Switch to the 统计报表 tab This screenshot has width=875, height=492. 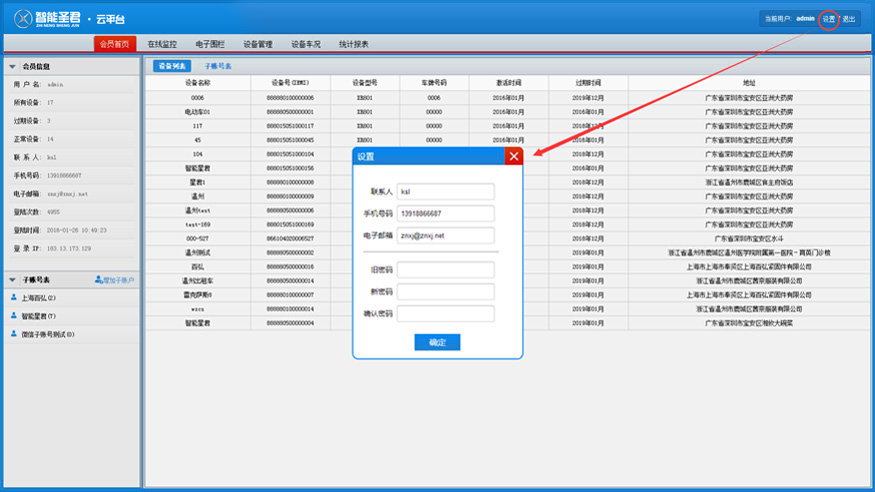(353, 44)
